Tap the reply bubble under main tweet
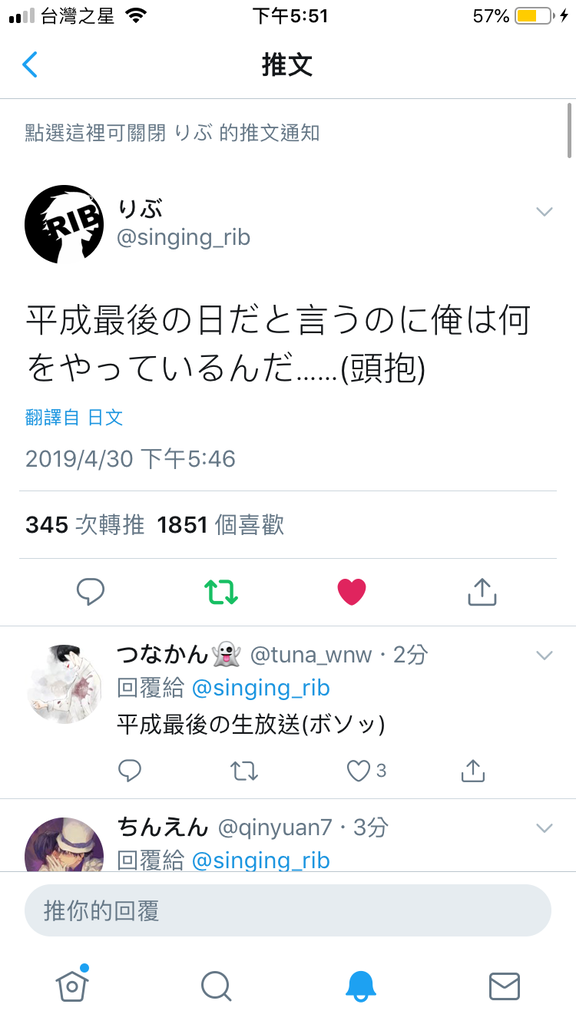This screenshot has height=1024, width=576. 91,592
